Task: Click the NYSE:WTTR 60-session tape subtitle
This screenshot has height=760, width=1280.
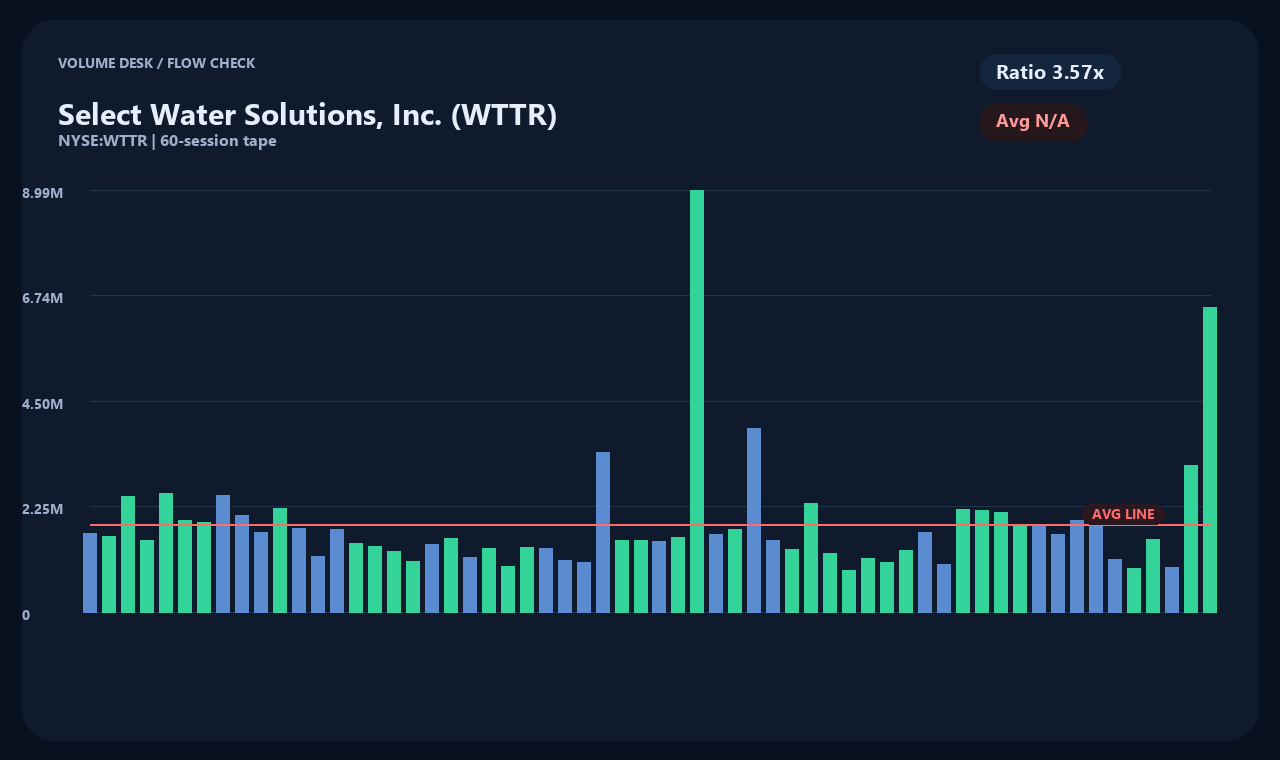Action: (167, 141)
